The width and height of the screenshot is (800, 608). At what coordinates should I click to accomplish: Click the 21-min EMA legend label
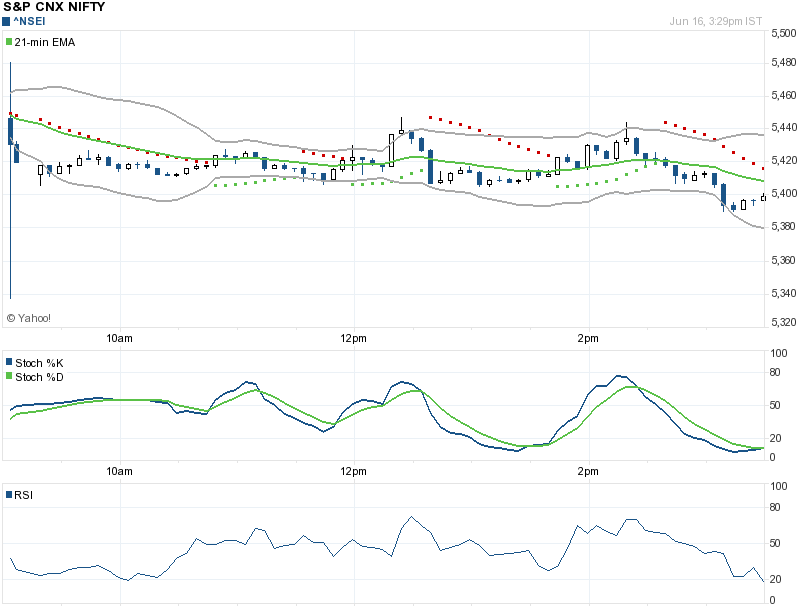pos(45,42)
